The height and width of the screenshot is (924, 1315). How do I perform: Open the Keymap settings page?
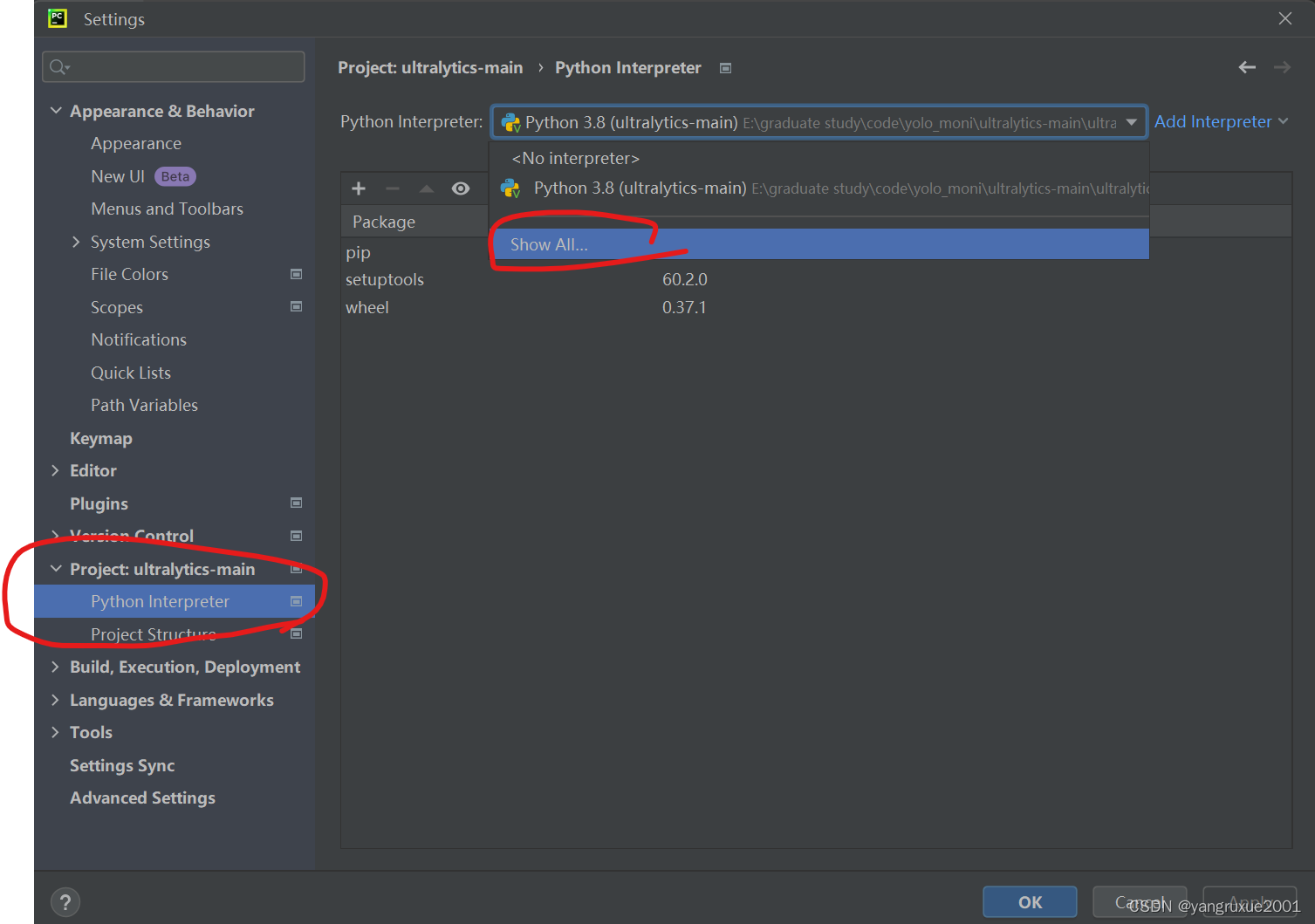[x=101, y=438]
